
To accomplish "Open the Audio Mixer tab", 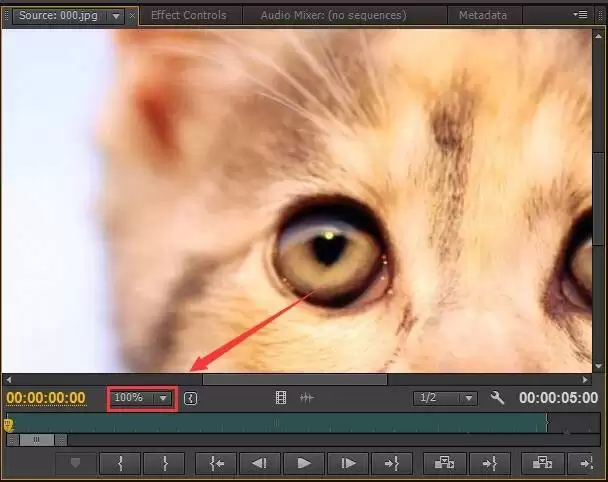I will click(331, 16).
